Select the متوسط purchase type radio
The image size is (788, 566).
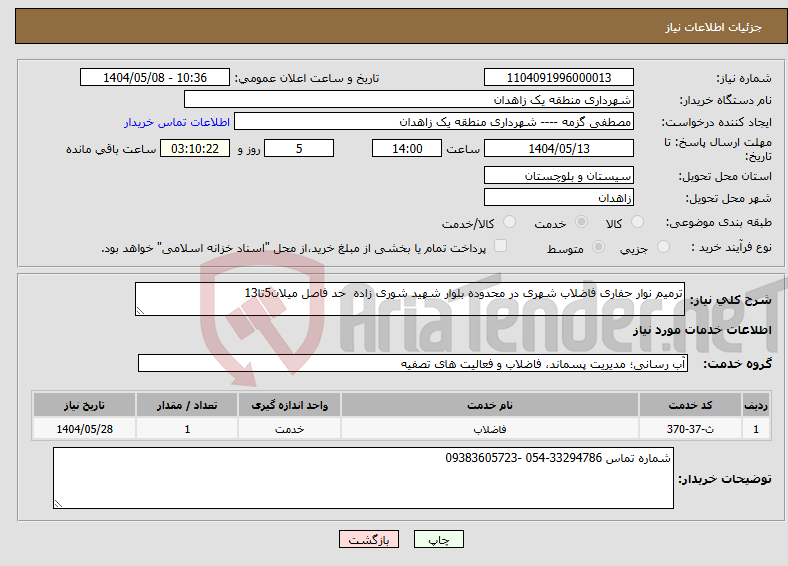click(599, 246)
